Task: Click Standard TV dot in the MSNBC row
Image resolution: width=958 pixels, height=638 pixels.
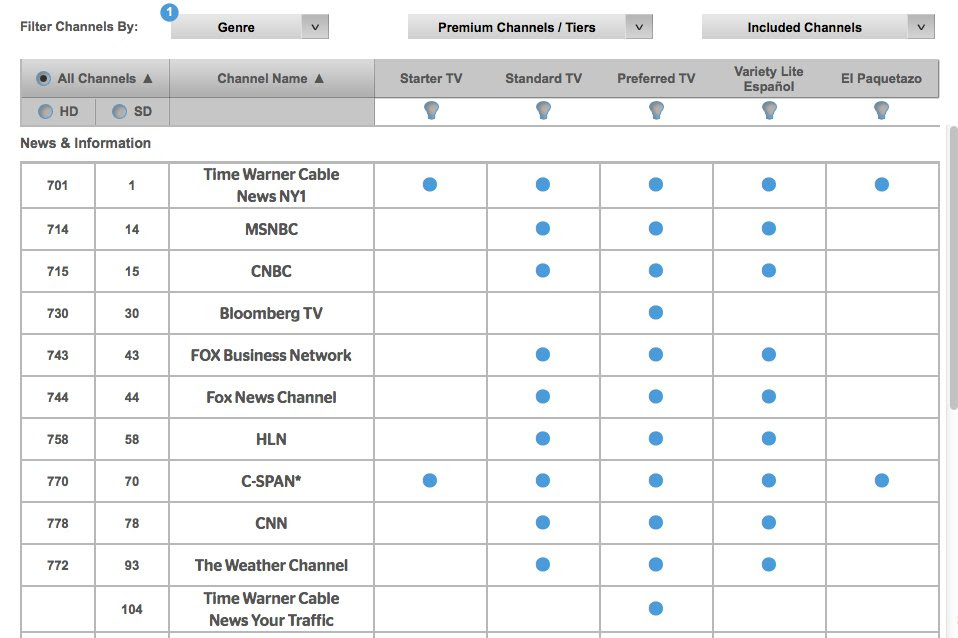Action: point(543,229)
